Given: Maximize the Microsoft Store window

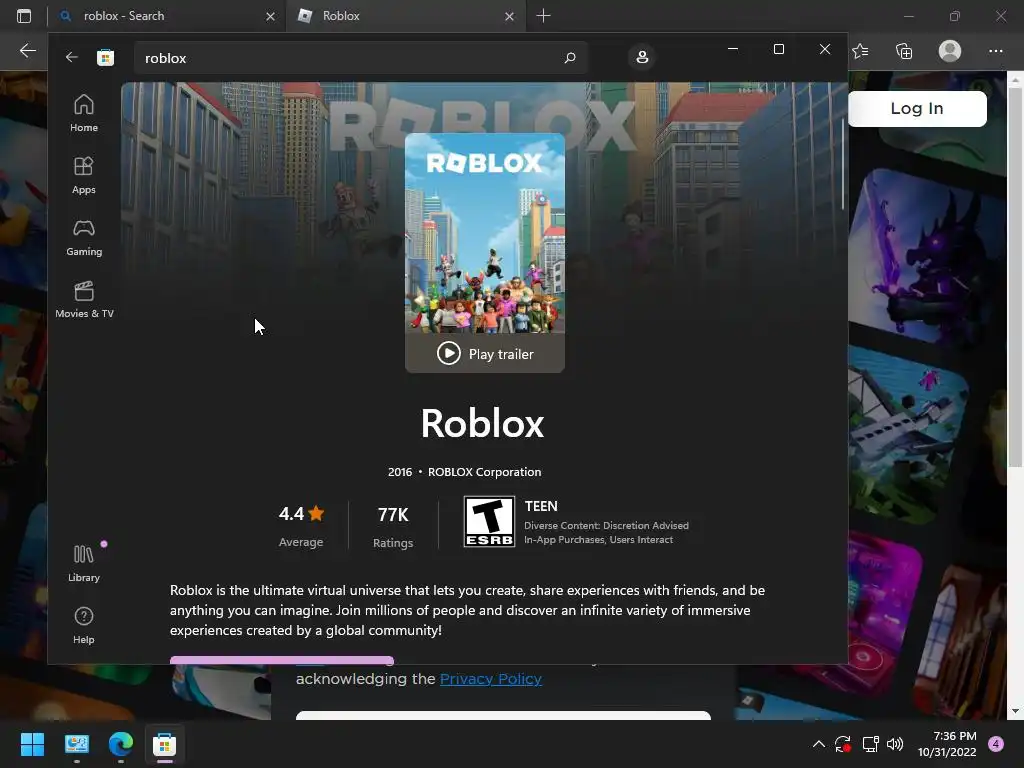Looking at the screenshot, I should click(778, 49).
